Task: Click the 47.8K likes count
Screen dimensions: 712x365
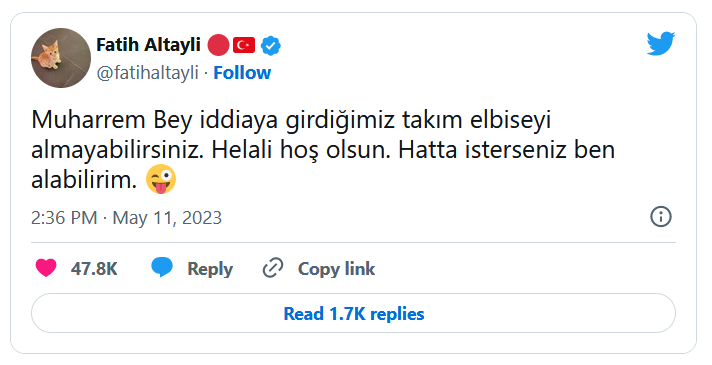Action: pyautogui.click(x=94, y=269)
